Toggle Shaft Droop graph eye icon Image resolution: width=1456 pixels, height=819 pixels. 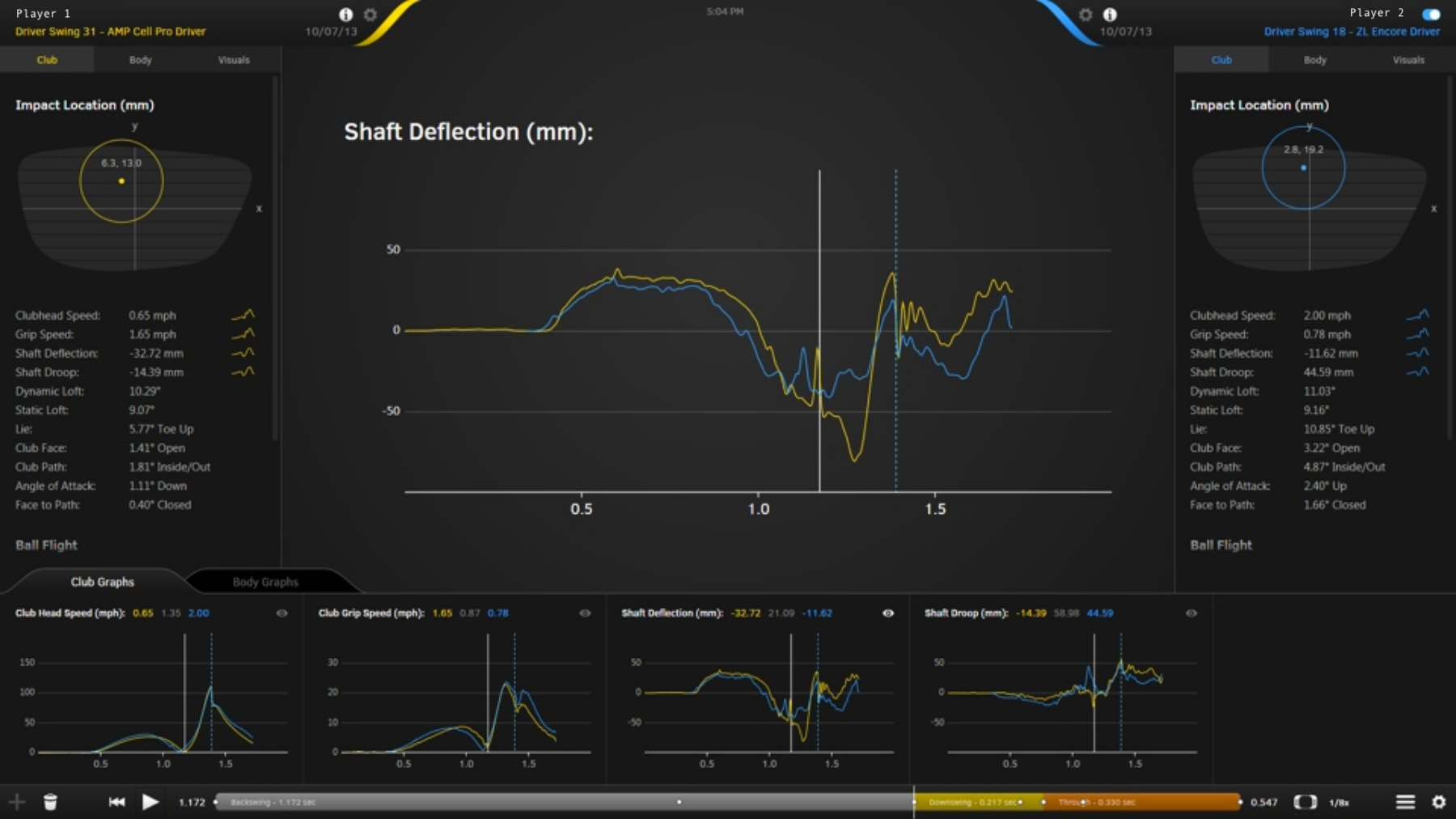(x=1191, y=613)
